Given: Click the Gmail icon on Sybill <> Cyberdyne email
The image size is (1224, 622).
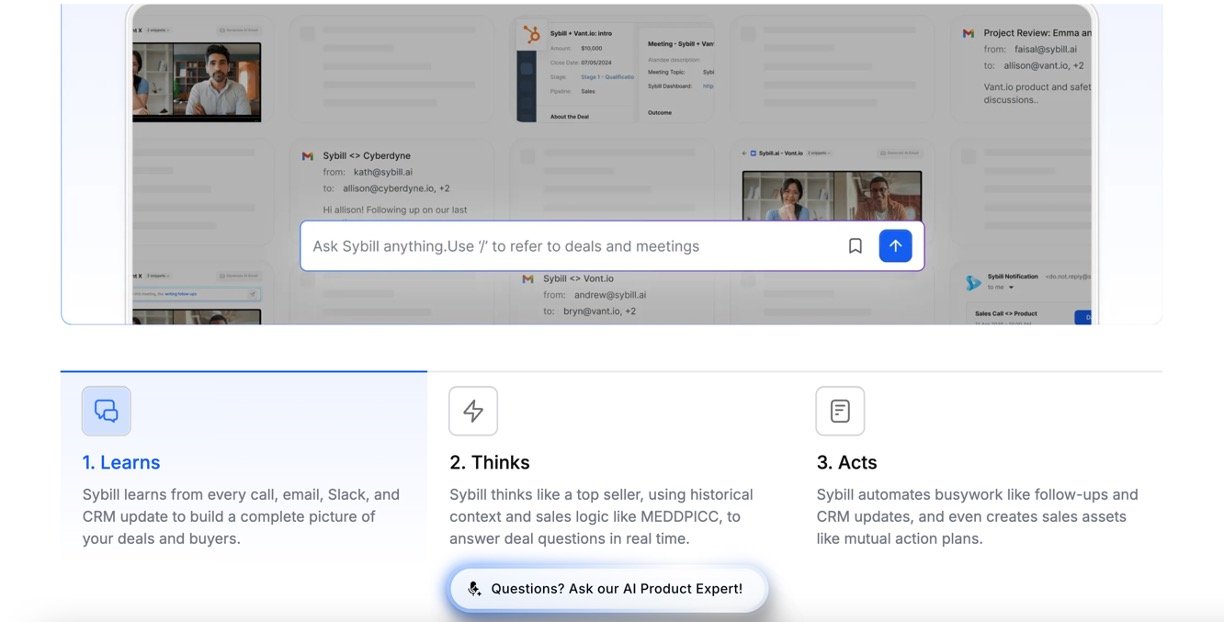Looking at the screenshot, I should tap(308, 156).
